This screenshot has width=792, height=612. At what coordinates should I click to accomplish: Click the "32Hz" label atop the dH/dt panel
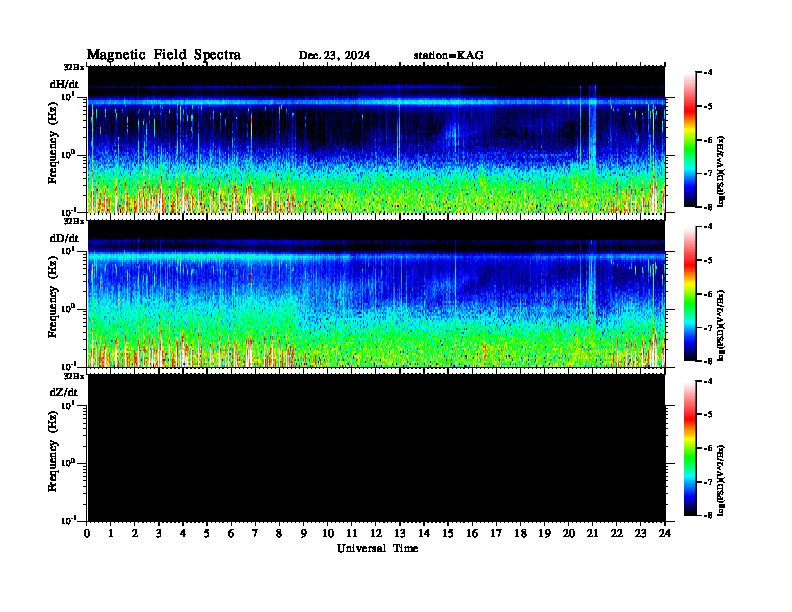(x=74, y=66)
